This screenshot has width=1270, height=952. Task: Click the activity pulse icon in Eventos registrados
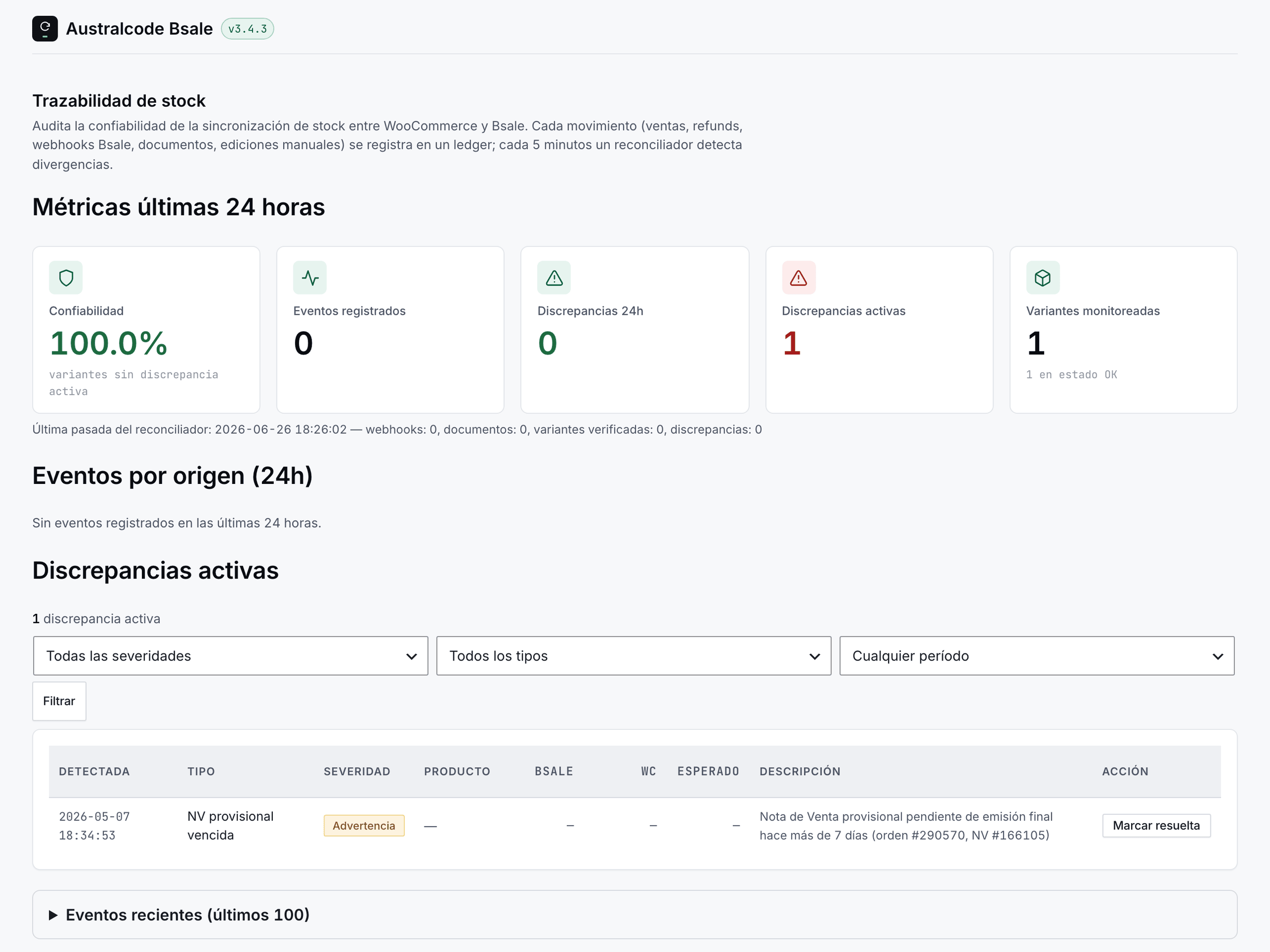point(310,278)
